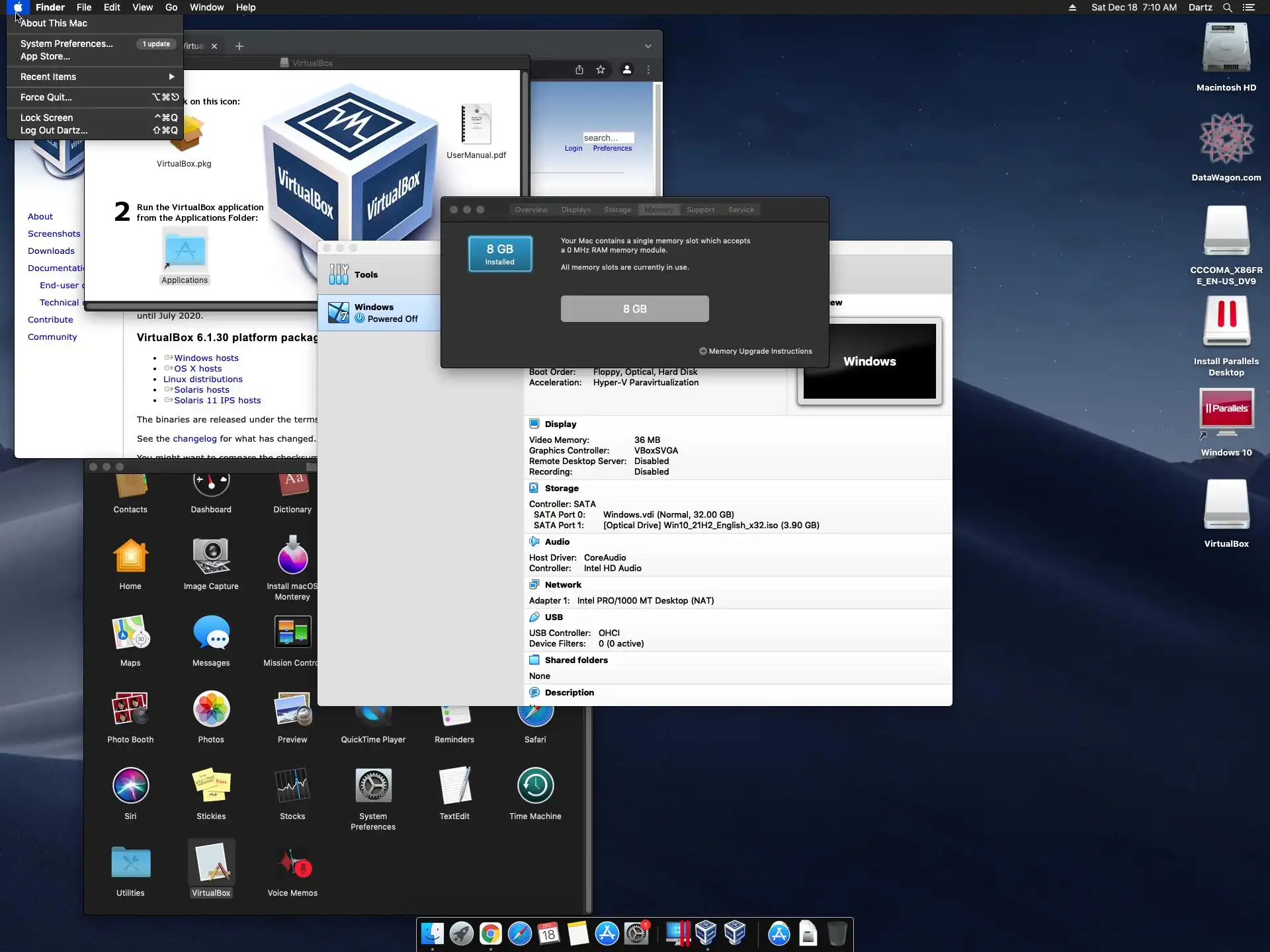Screen dimensions: 1270x952
Task: Click the Memory Upgrade Instructions link
Action: pyautogui.click(x=759, y=351)
